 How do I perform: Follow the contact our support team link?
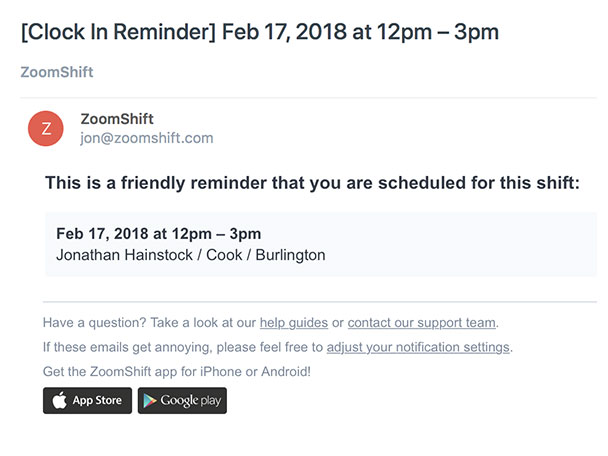tap(421, 323)
